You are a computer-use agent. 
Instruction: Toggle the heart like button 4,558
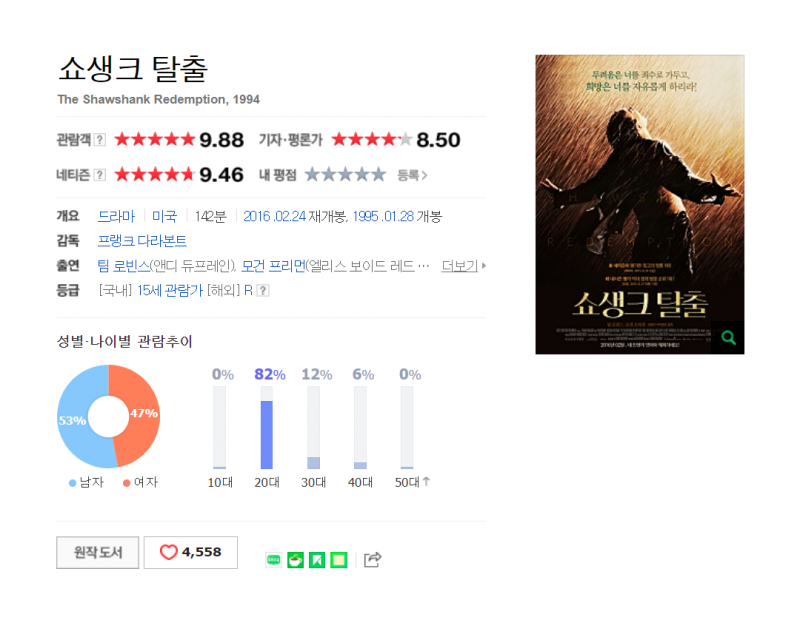(x=190, y=552)
